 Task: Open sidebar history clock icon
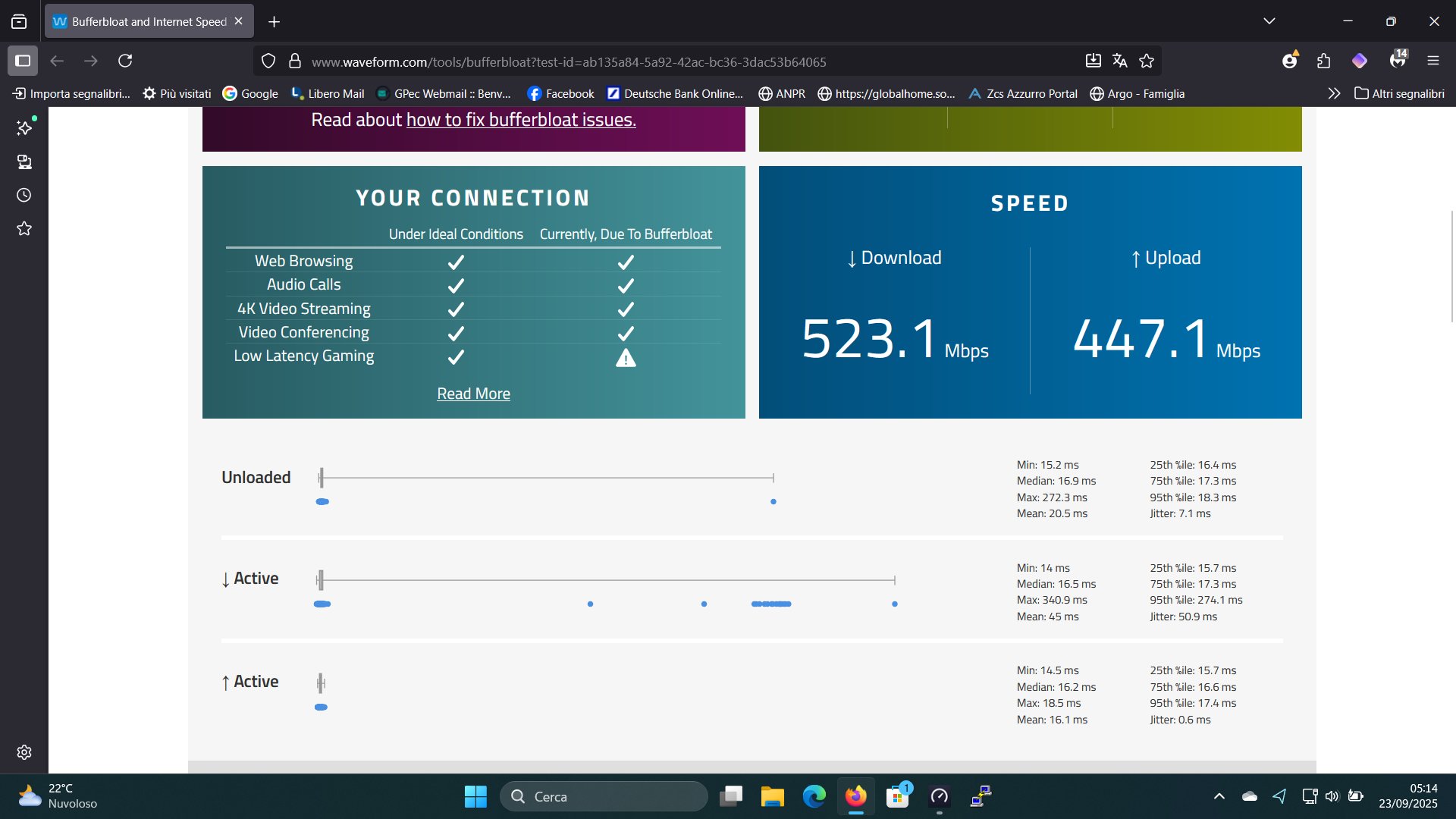(24, 195)
